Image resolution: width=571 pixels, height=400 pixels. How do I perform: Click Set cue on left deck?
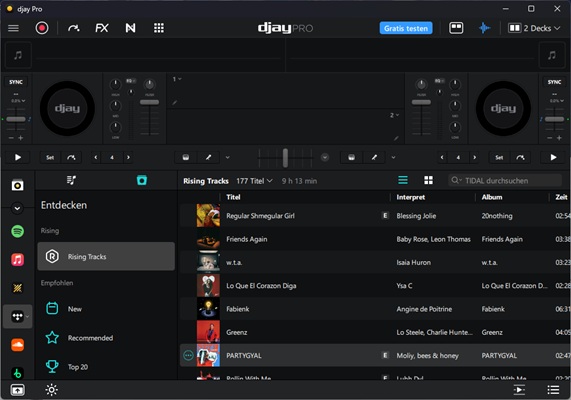[50, 157]
